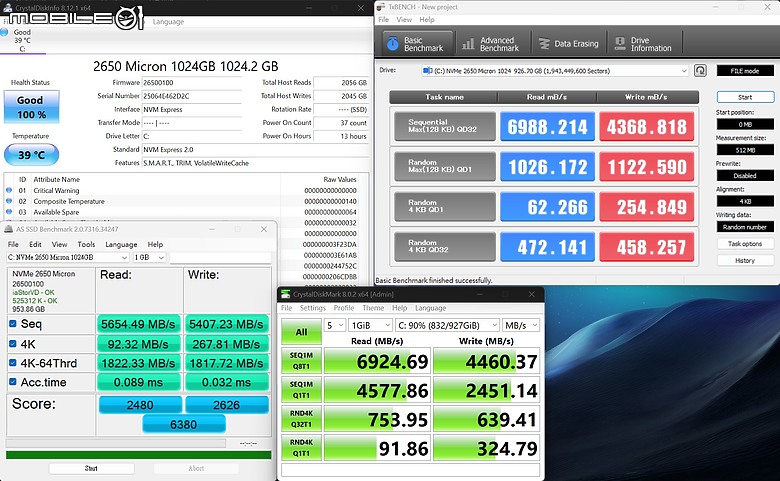Toggle the Acc.time checkbox in AS SSD
The width and height of the screenshot is (780, 481).
pos(12,382)
